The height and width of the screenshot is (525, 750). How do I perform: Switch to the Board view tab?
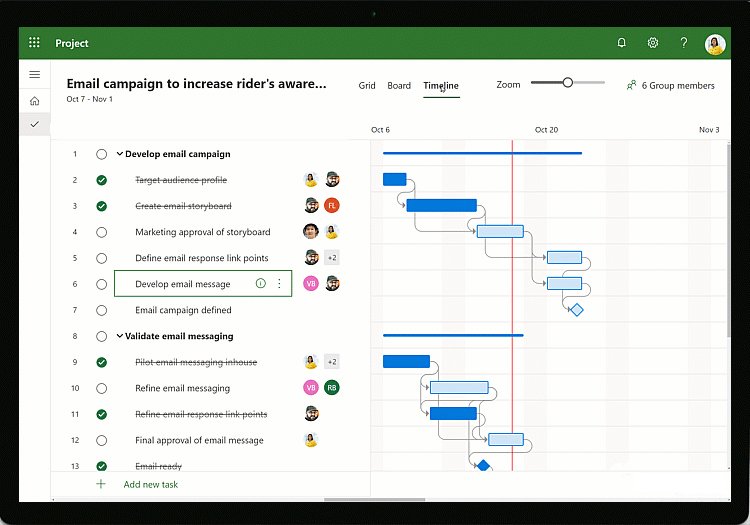pyautogui.click(x=399, y=86)
